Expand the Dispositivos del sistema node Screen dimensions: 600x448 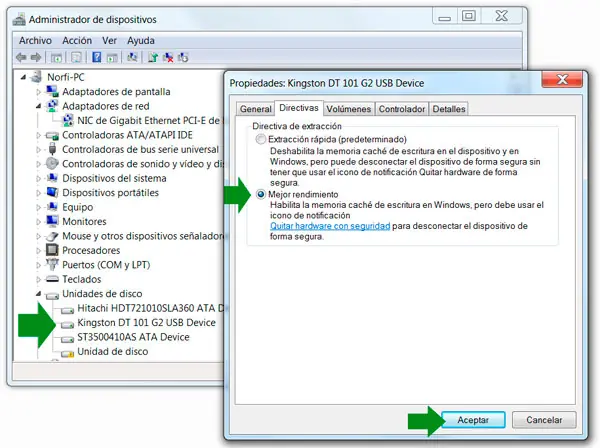[x=38, y=178]
